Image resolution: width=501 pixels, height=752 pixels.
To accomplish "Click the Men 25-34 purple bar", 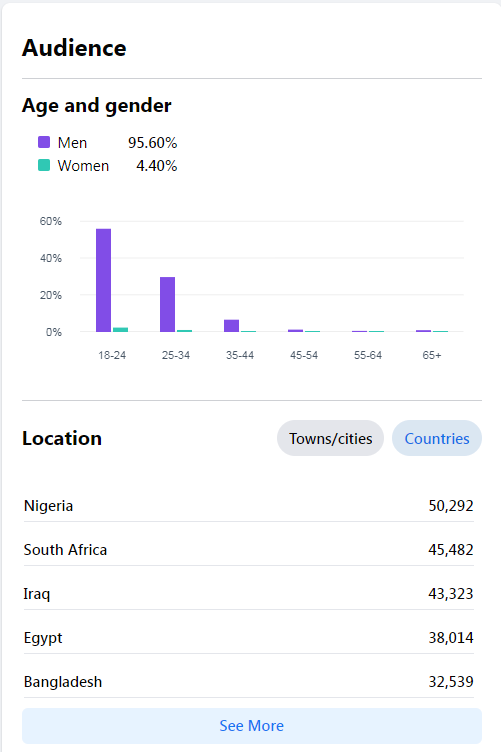I will (167, 304).
